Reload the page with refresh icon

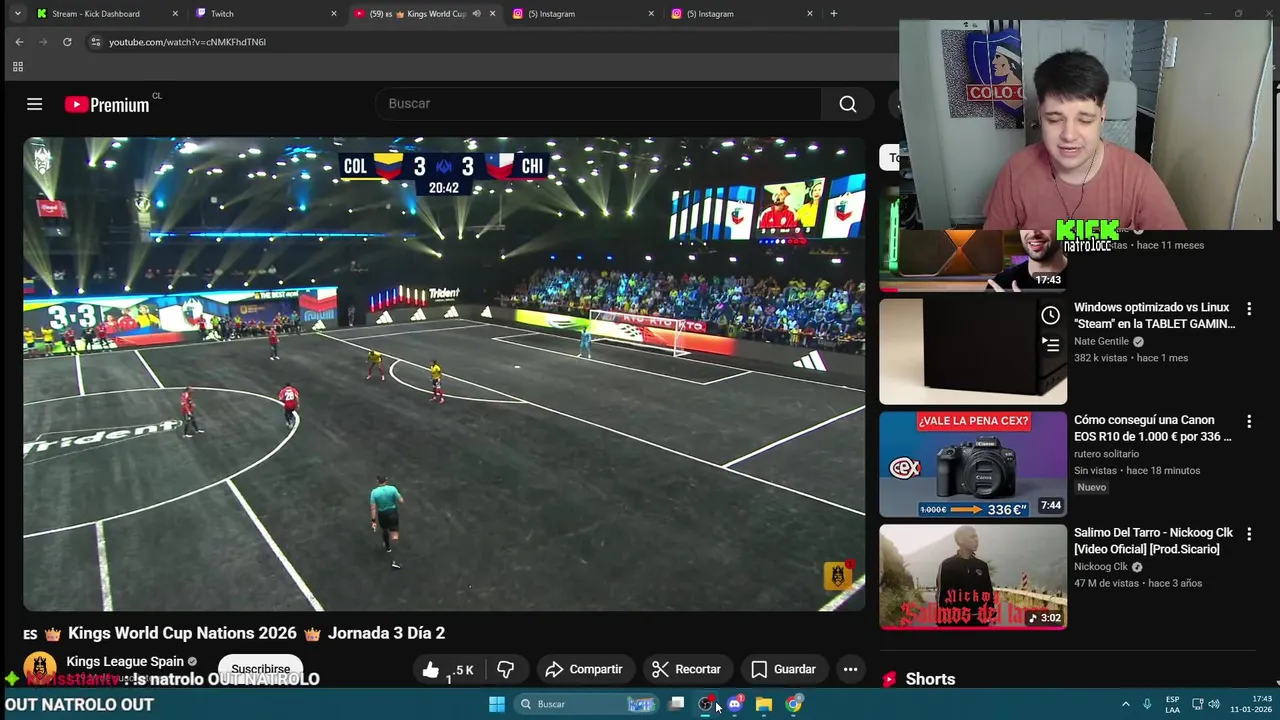[67, 42]
